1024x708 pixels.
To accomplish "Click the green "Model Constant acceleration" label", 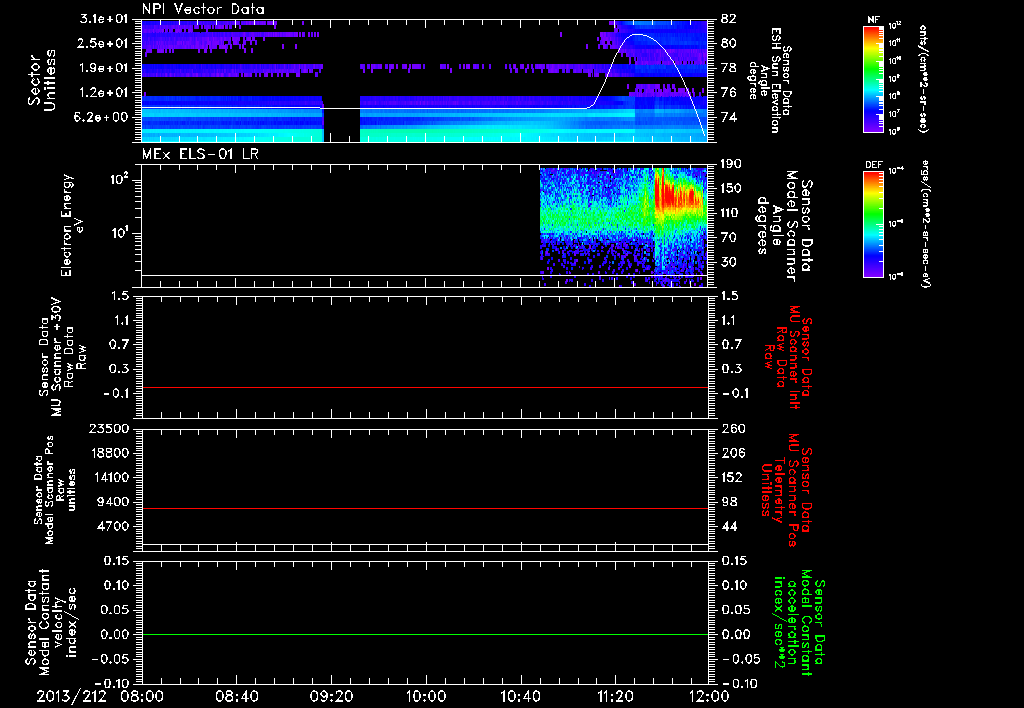I will [x=799, y=623].
